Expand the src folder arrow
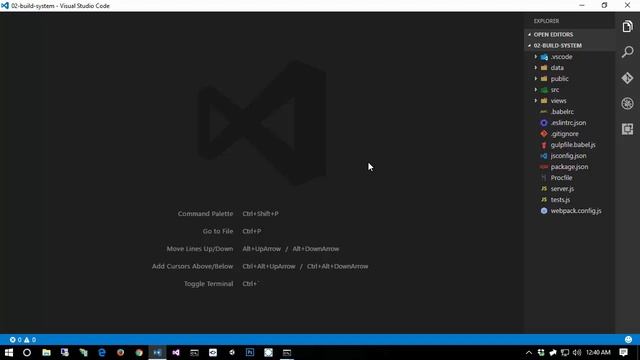 tap(536, 90)
